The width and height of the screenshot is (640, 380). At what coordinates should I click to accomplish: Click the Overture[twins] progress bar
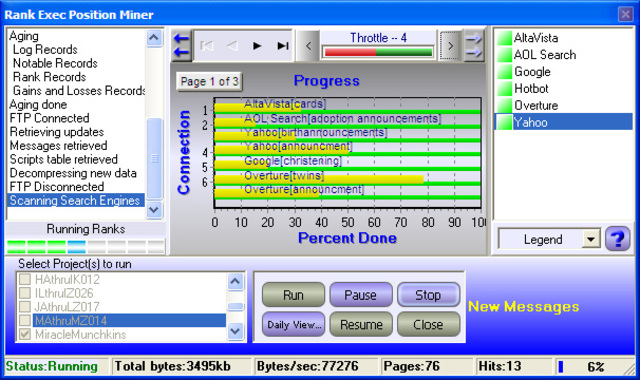click(x=319, y=179)
